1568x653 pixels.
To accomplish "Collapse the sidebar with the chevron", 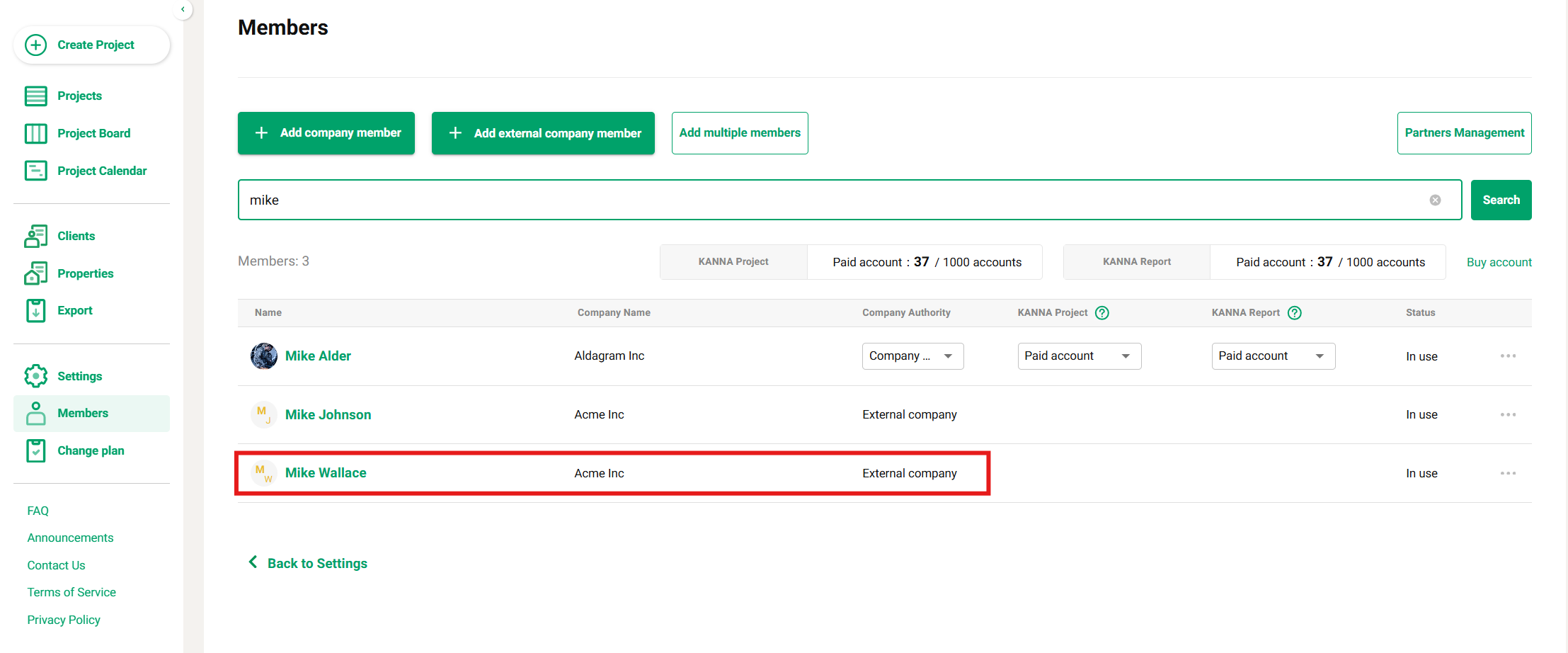I will pos(183,9).
